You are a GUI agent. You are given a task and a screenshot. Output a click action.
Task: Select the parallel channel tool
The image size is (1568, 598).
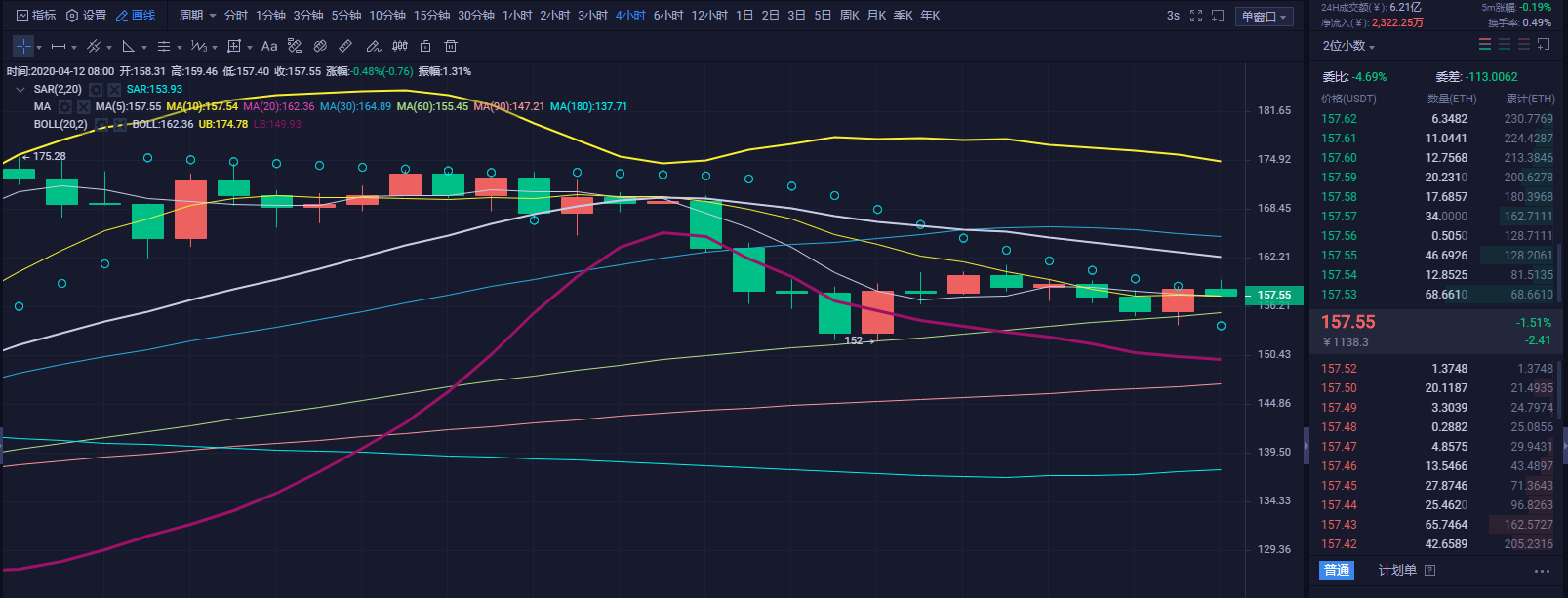click(x=94, y=46)
